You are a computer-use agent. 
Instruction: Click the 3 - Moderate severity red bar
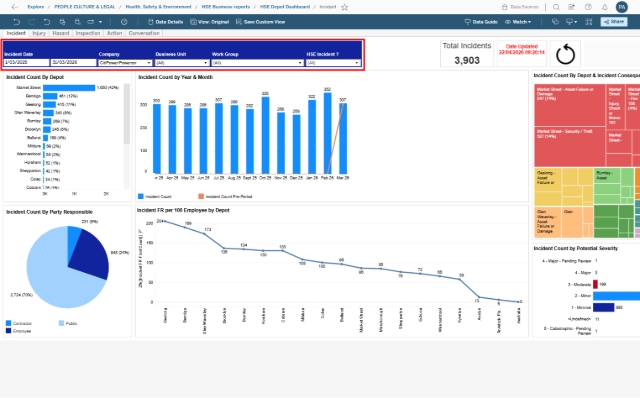596,284
